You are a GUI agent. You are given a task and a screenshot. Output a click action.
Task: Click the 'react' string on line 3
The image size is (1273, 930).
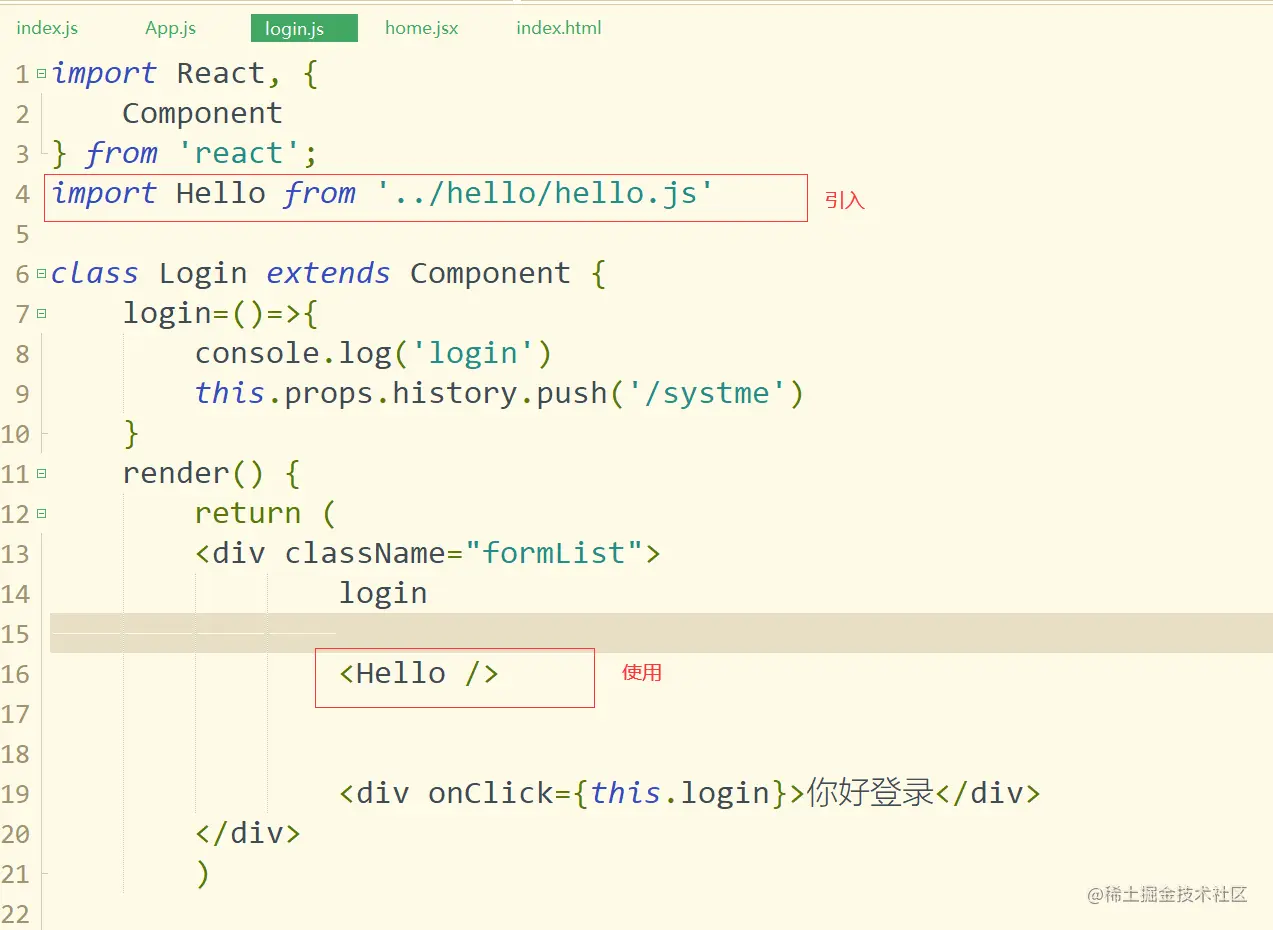pyautogui.click(x=238, y=153)
